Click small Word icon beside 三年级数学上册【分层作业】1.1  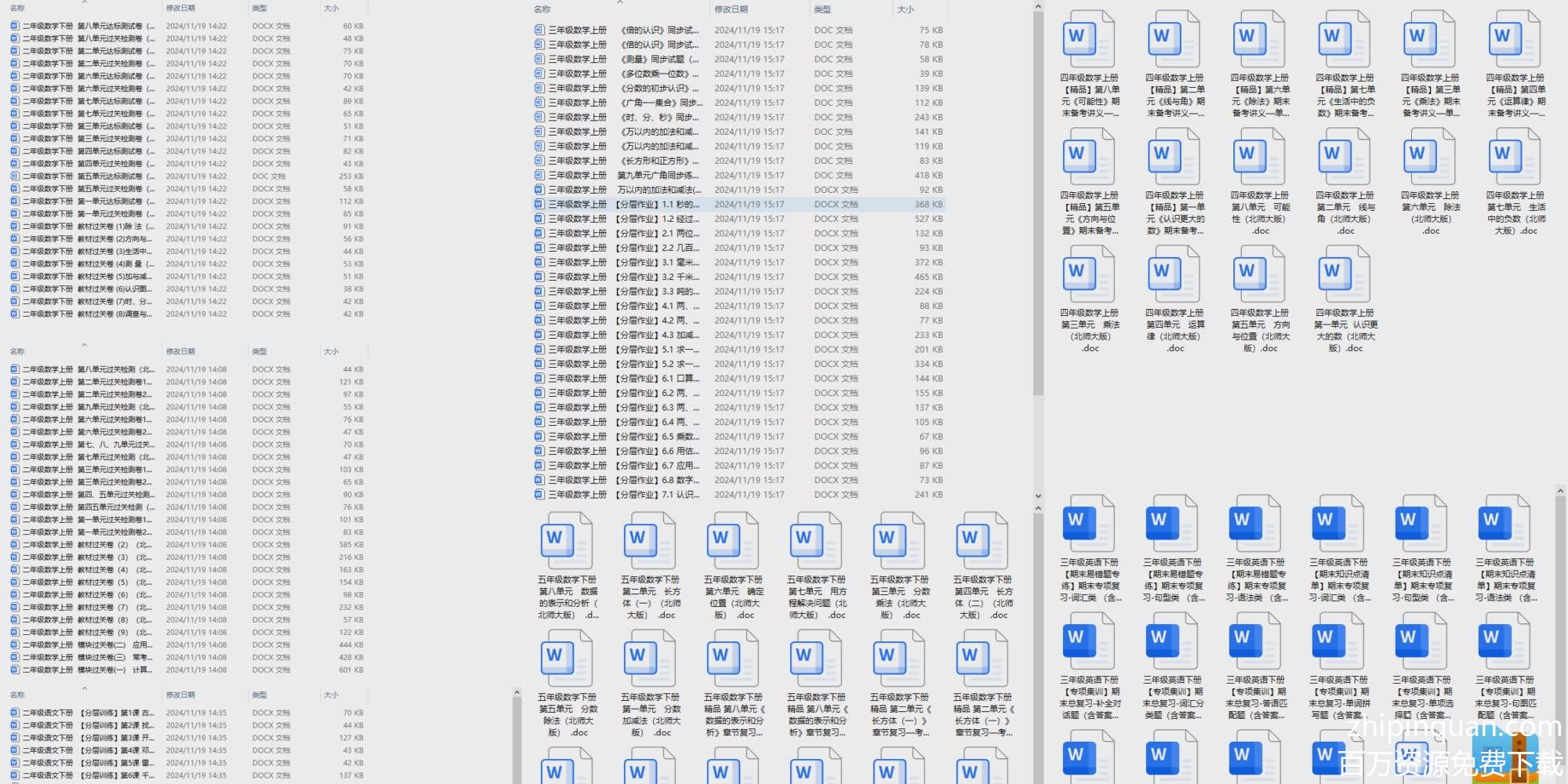(539, 205)
